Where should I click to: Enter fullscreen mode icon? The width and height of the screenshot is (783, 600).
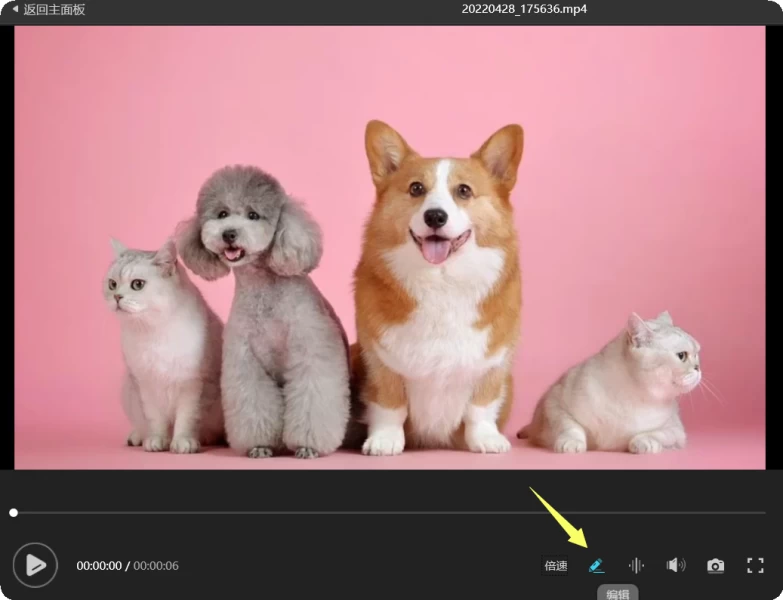755,566
